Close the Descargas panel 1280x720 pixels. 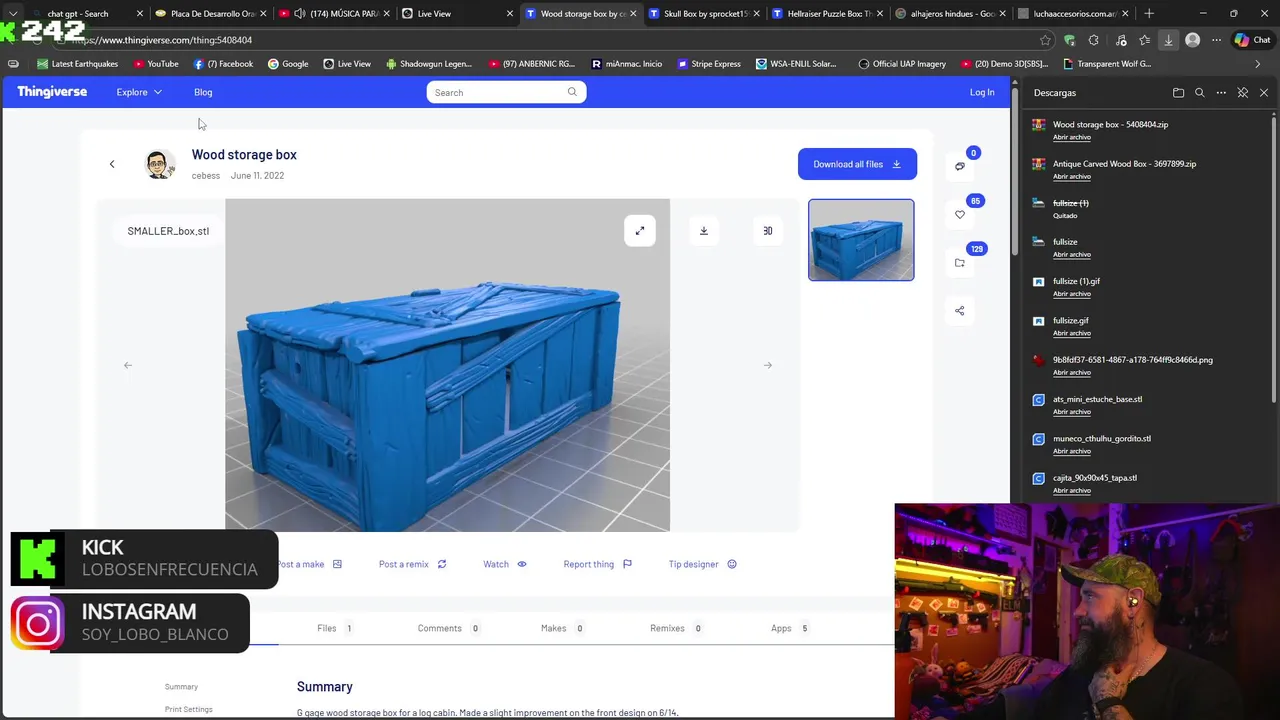tap(1264, 93)
